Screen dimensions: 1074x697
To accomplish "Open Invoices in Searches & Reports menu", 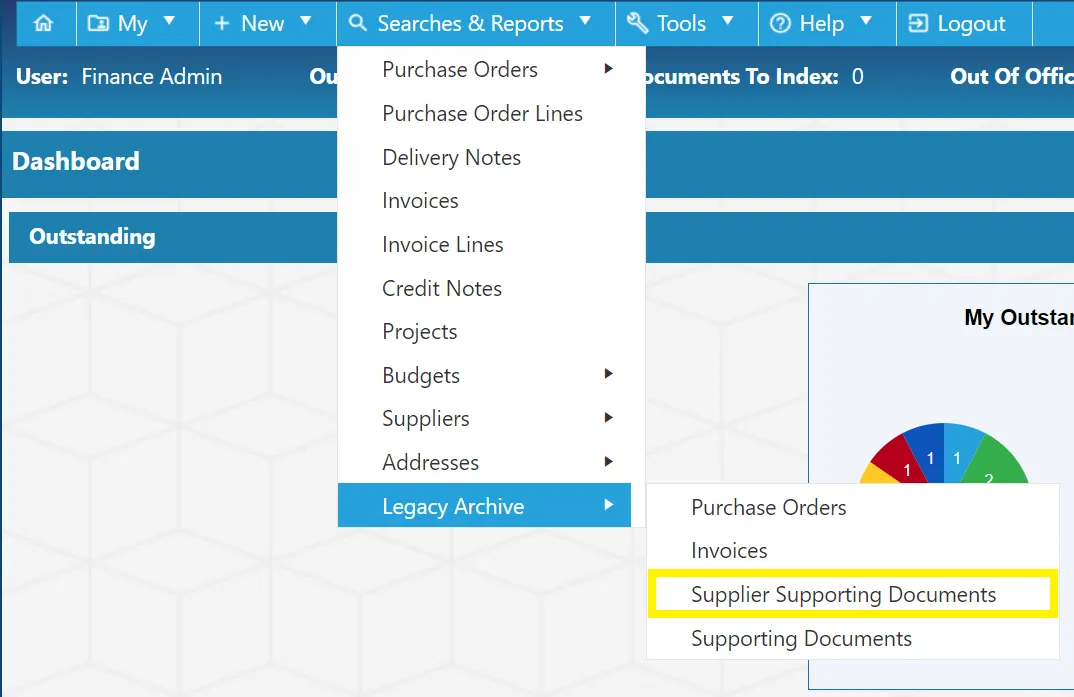I will pyautogui.click(x=484, y=201).
